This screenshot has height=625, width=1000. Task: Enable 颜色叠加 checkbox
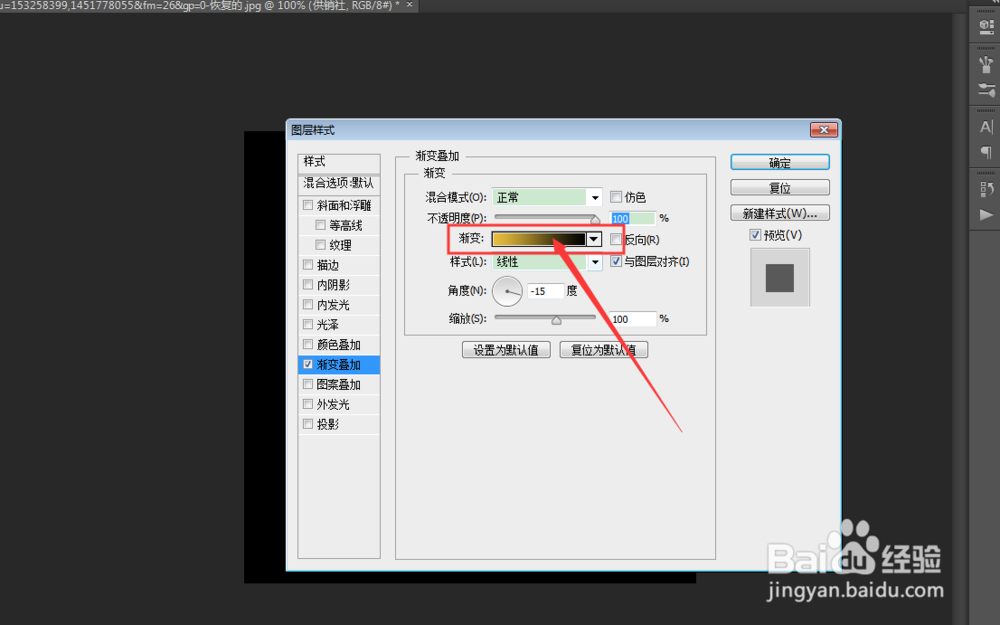[x=308, y=344]
